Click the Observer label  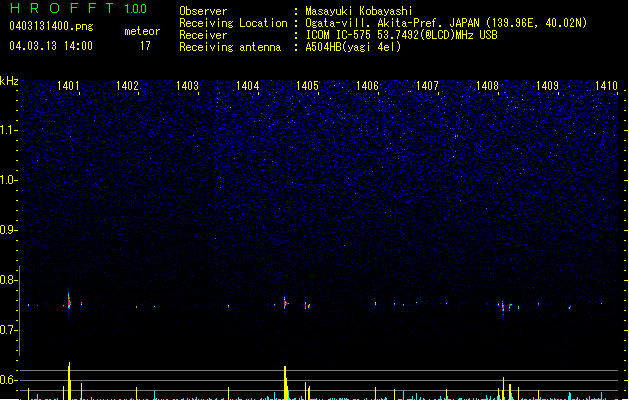[x=203, y=11]
